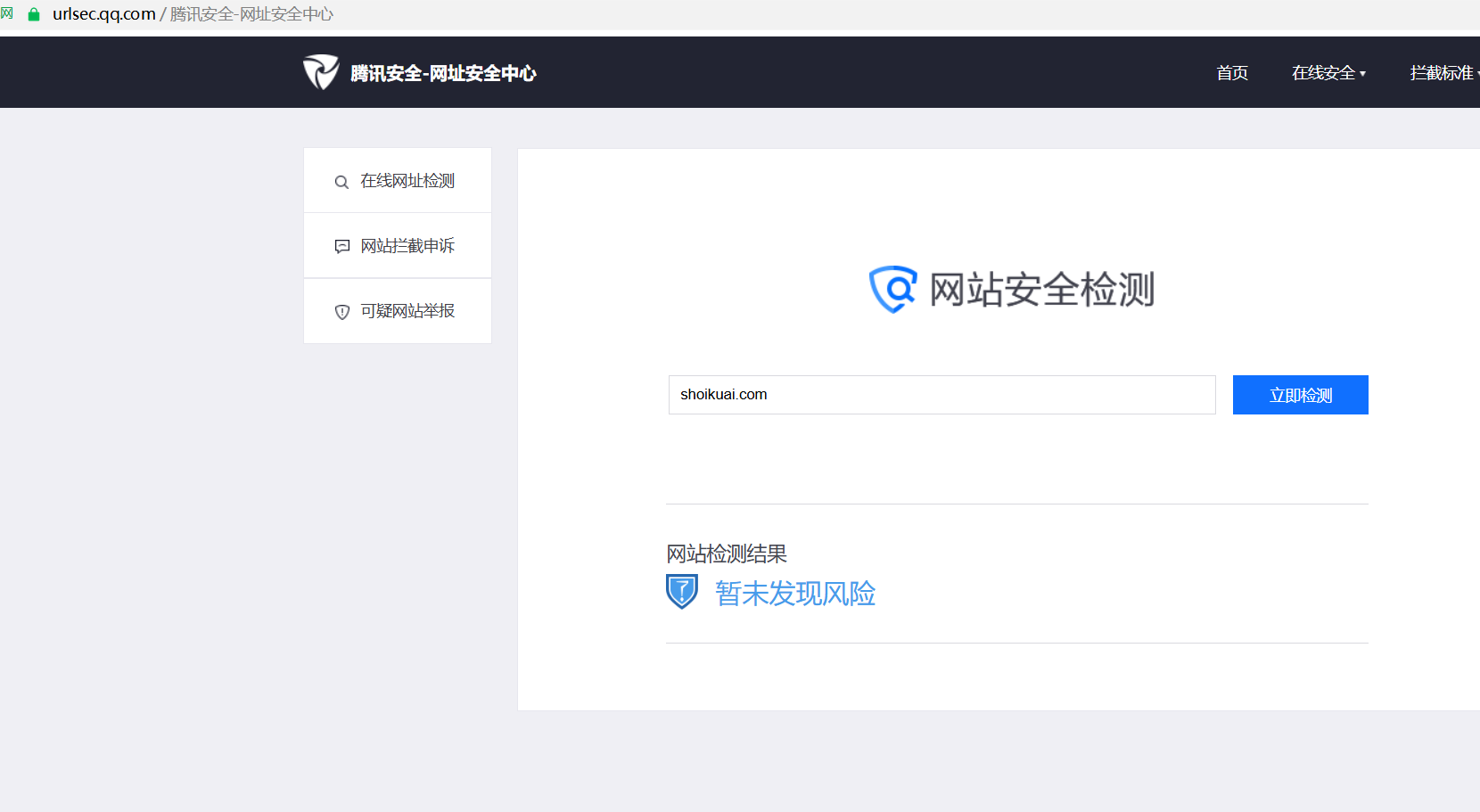The image size is (1480, 812).
Task: Click the shield icon beside 可疑网站举报
Action: coord(341,312)
